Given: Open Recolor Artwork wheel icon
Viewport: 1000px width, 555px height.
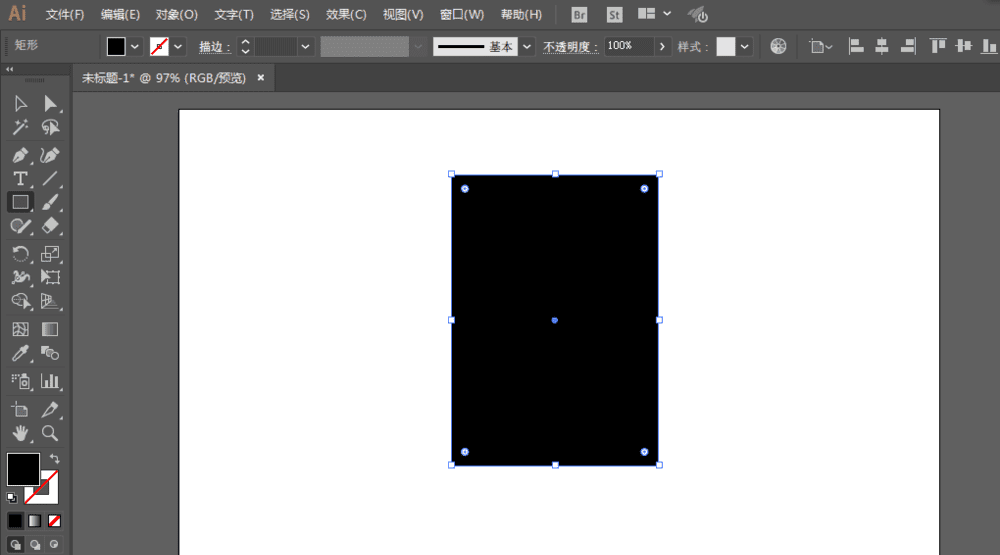Looking at the screenshot, I should tap(778, 46).
